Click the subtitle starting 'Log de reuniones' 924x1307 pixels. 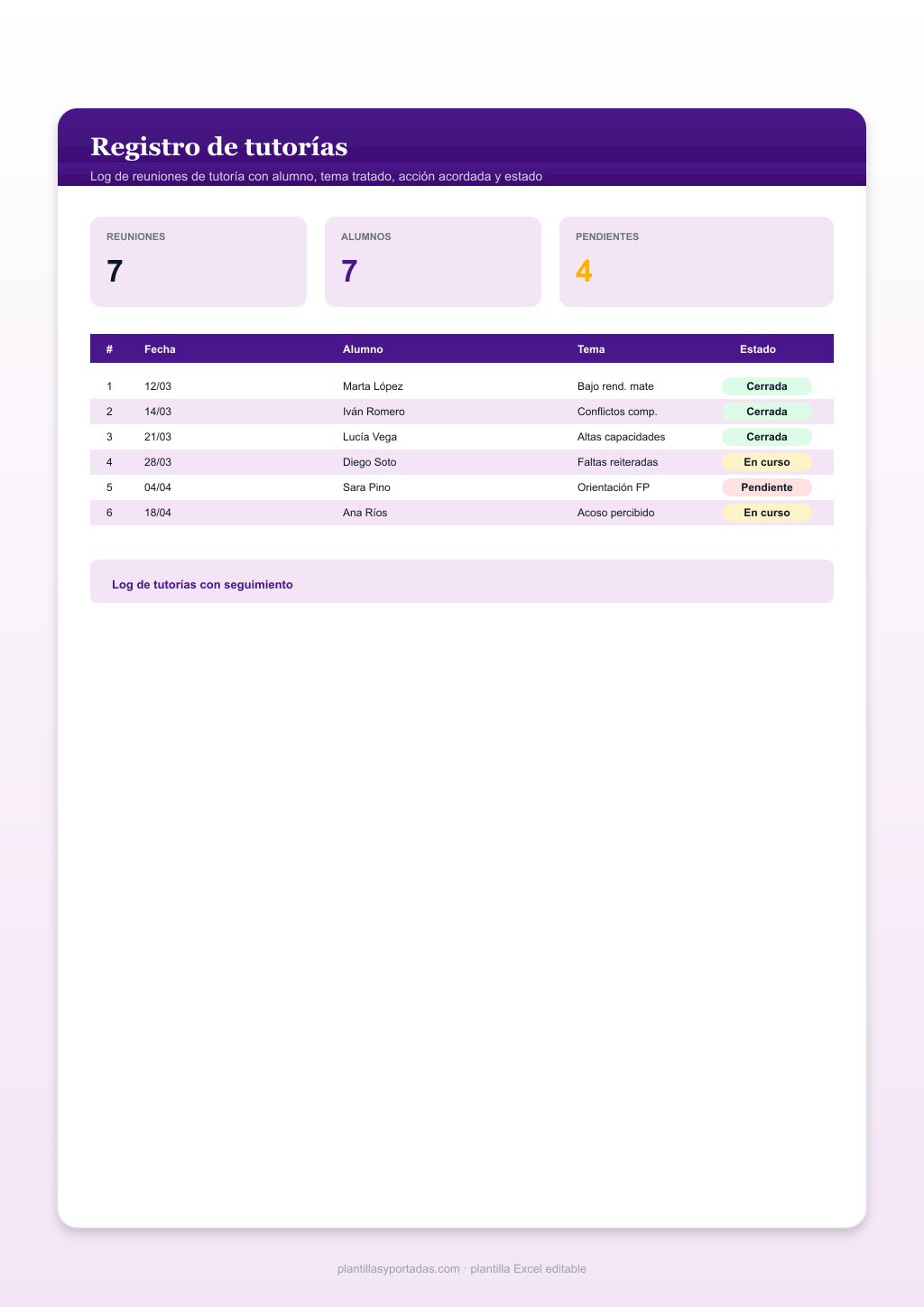(316, 176)
